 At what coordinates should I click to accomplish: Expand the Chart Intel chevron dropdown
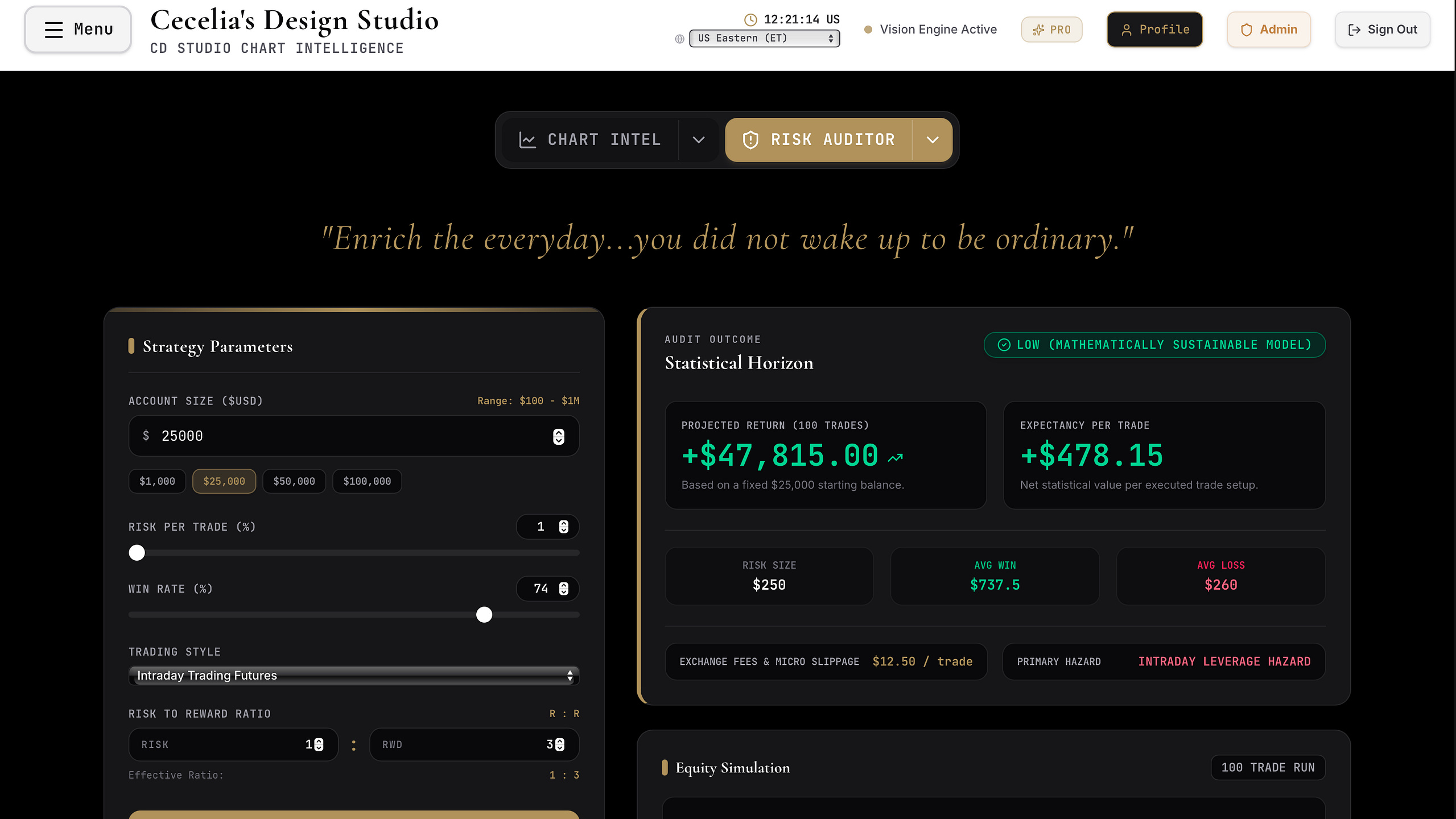pyautogui.click(x=699, y=140)
